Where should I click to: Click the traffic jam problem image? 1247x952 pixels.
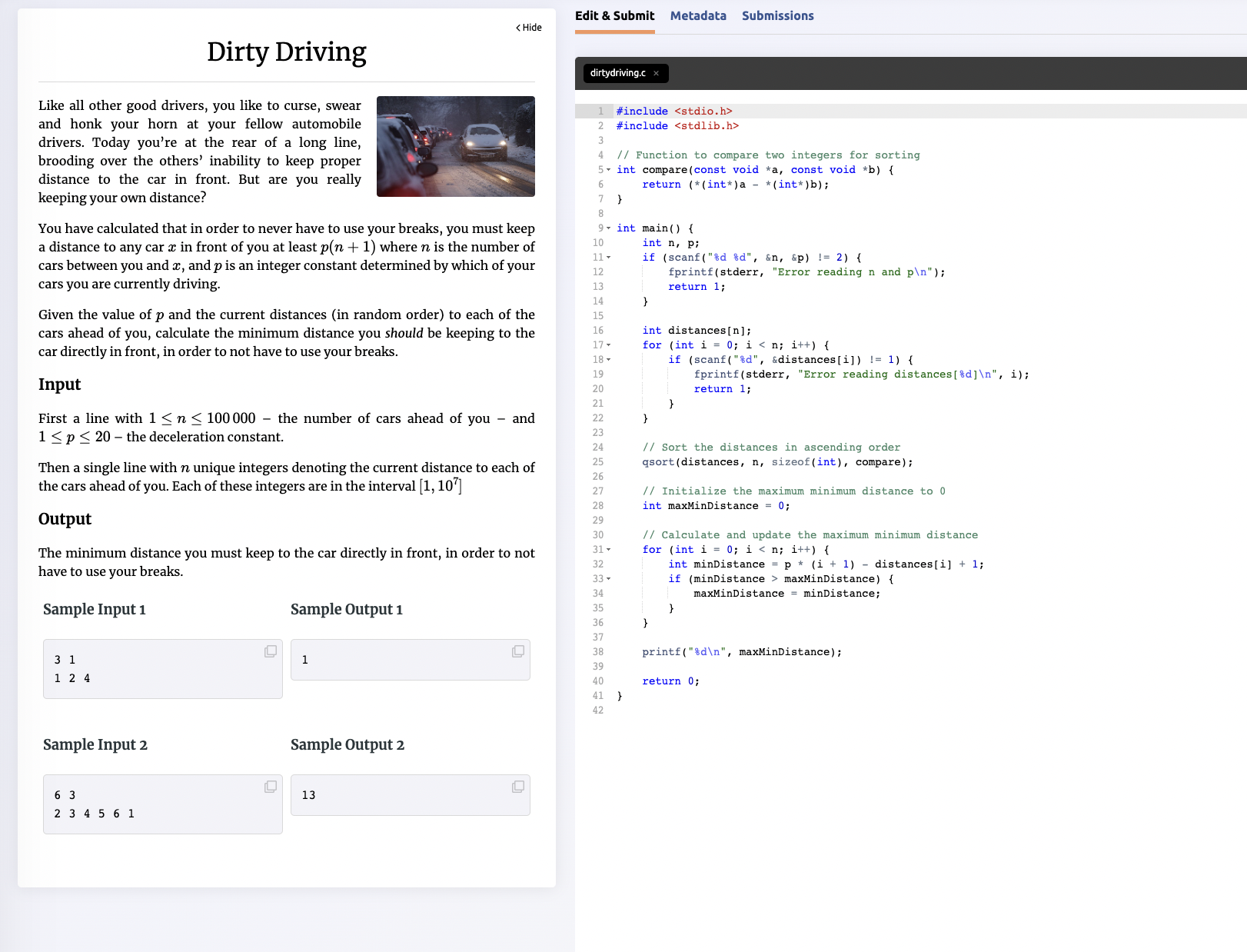click(455, 146)
